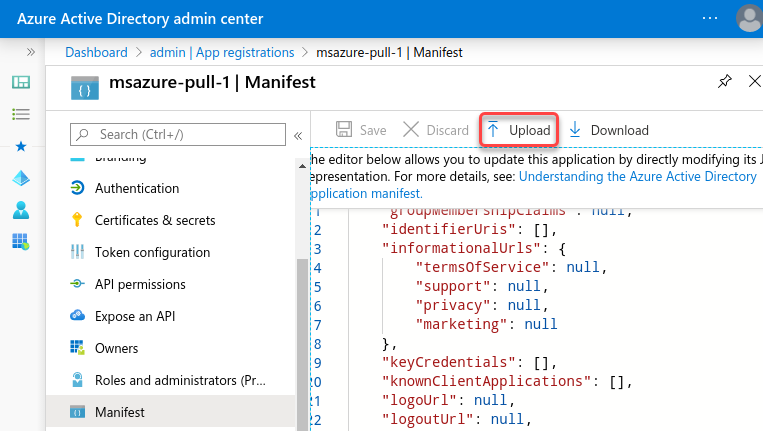The height and width of the screenshot is (431, 763).
Task: Open the Dashboard icon in left rail
Action: pos(20,82)
